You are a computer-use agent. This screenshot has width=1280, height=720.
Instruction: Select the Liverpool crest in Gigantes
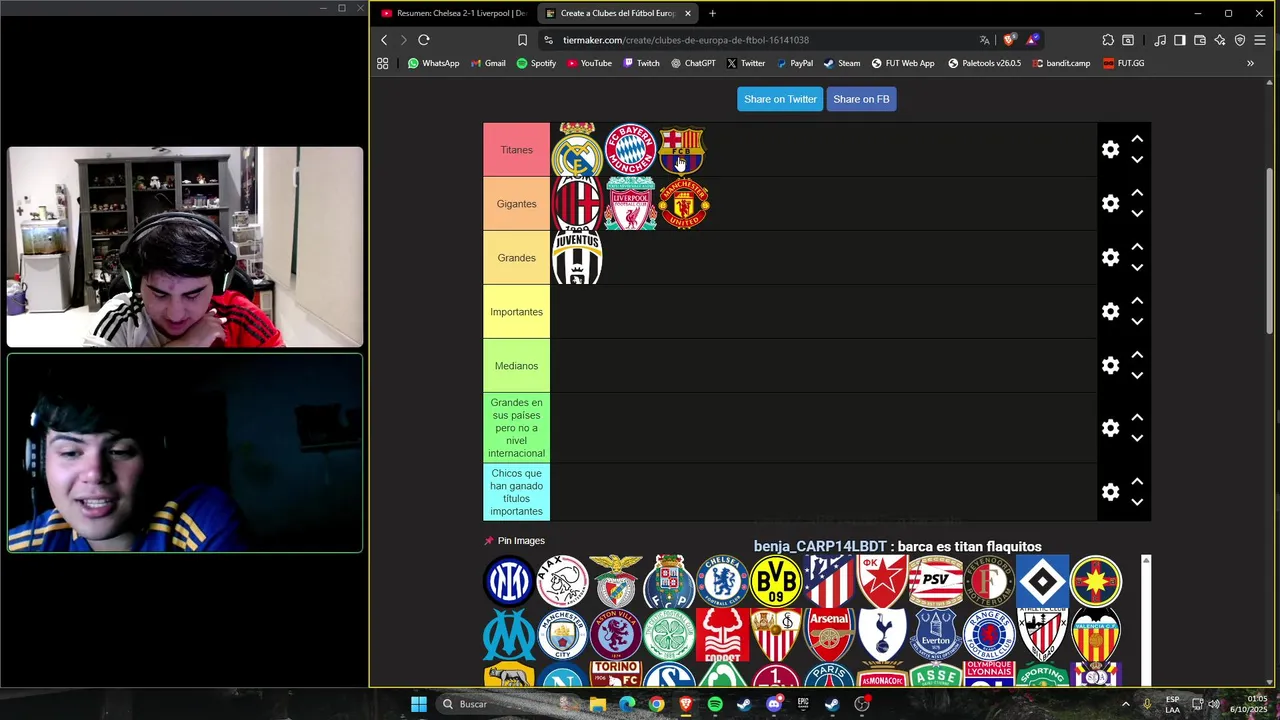tap(630, 204)
